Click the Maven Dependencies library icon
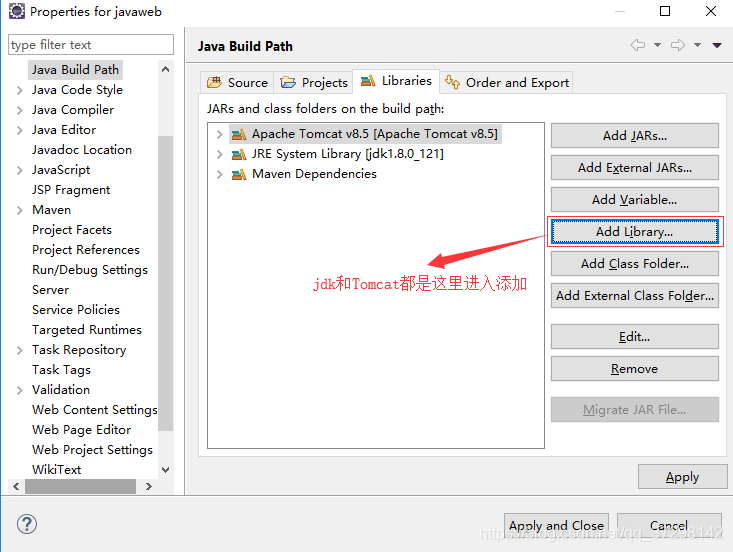The image size is (733, 552). click(x=239, y=174)
